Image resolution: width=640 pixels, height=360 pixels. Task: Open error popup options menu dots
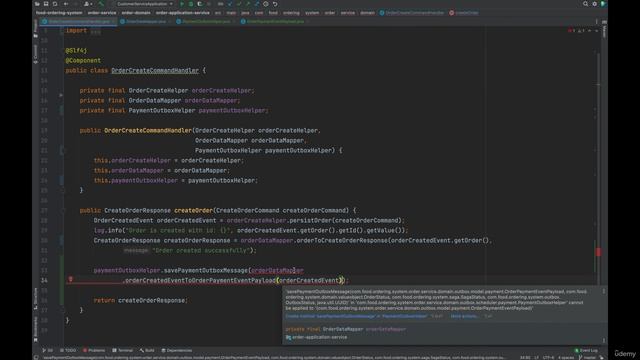click(x=604, y=291)
